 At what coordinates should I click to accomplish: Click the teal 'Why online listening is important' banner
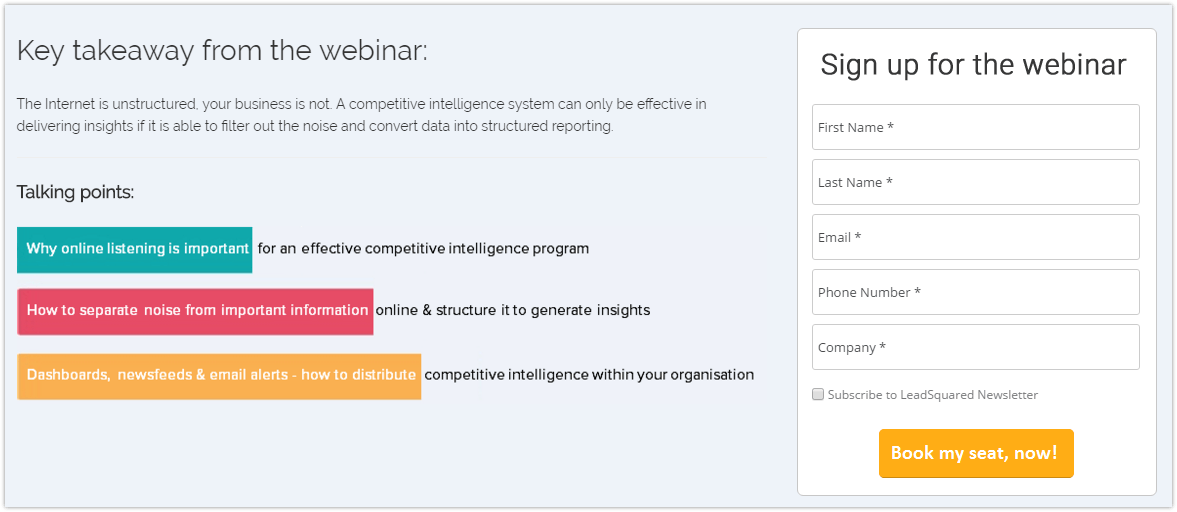pos(134,249)
